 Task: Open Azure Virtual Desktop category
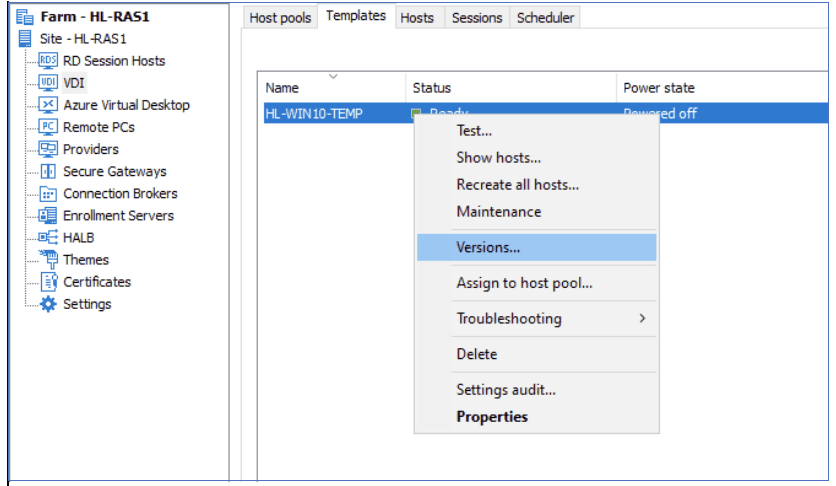126,105
